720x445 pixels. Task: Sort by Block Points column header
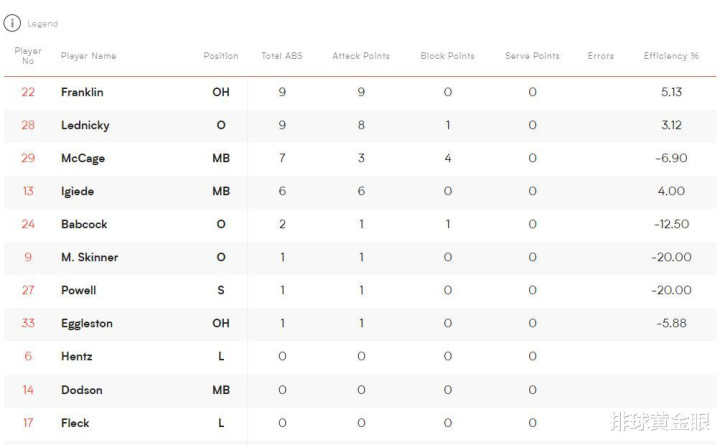coord(448,56)
